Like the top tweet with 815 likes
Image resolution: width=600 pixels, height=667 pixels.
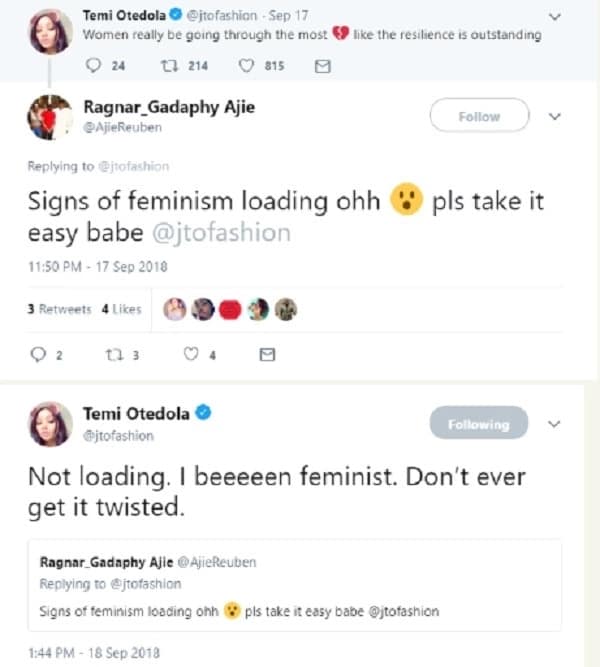(247, 66)
